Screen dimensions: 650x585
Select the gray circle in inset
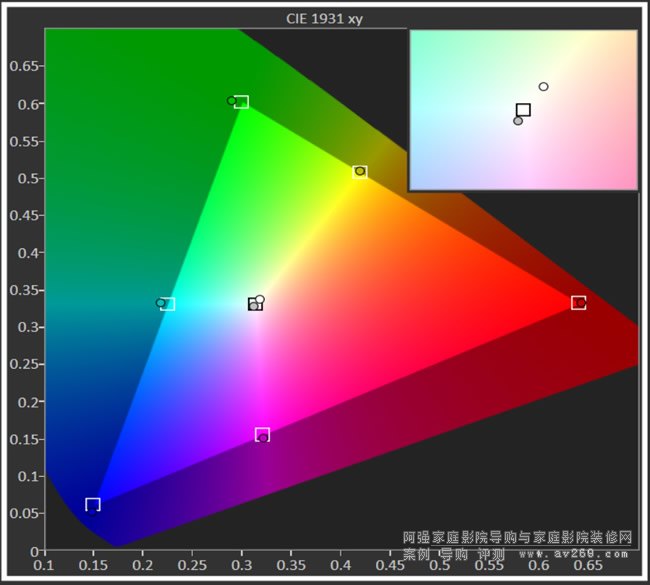518,121
